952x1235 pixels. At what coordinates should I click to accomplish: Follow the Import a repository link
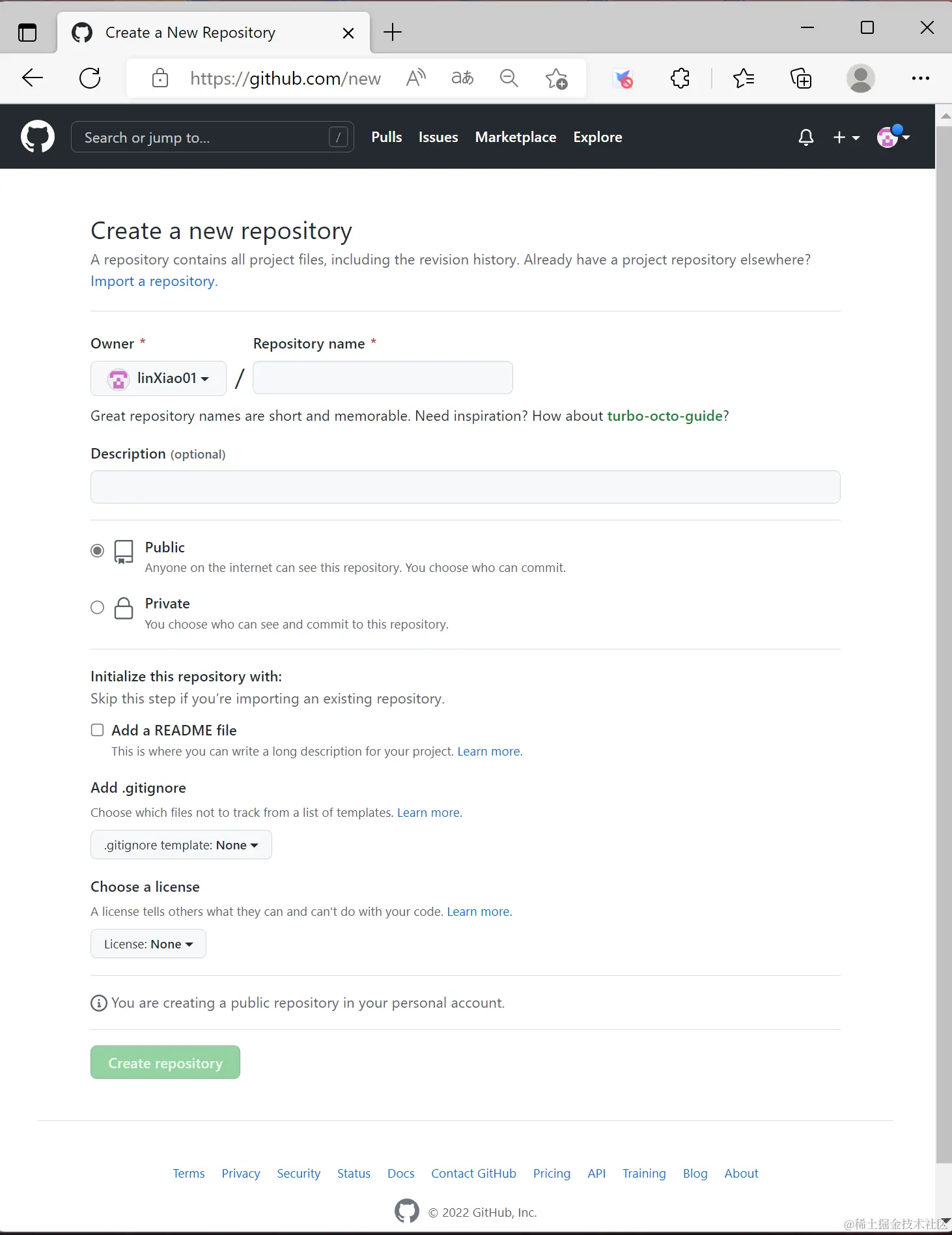pyautogui.click(x=153, y=281)
